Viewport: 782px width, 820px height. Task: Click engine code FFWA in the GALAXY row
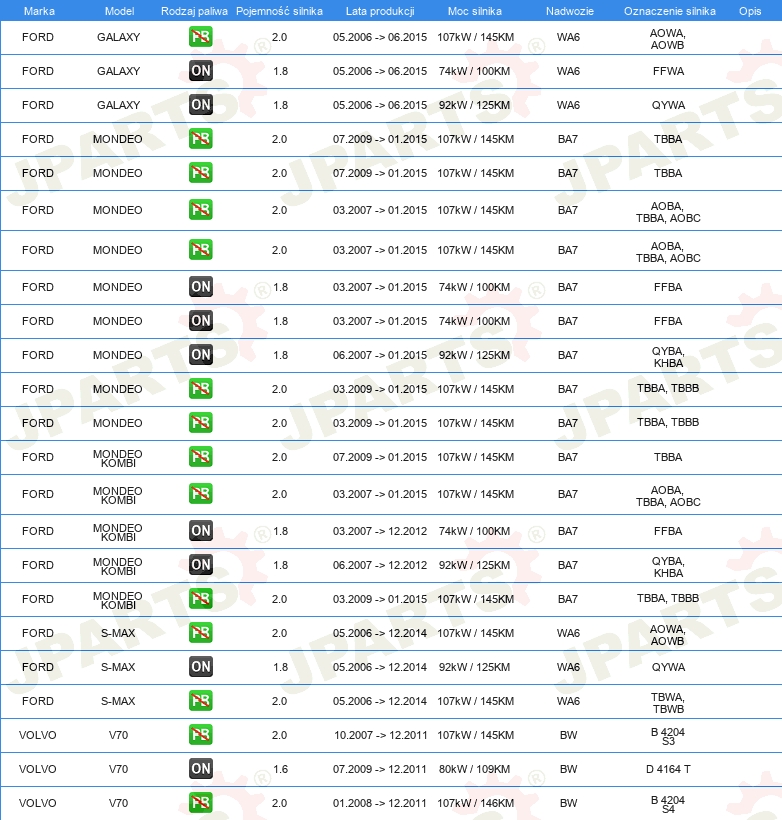point(668,71)
